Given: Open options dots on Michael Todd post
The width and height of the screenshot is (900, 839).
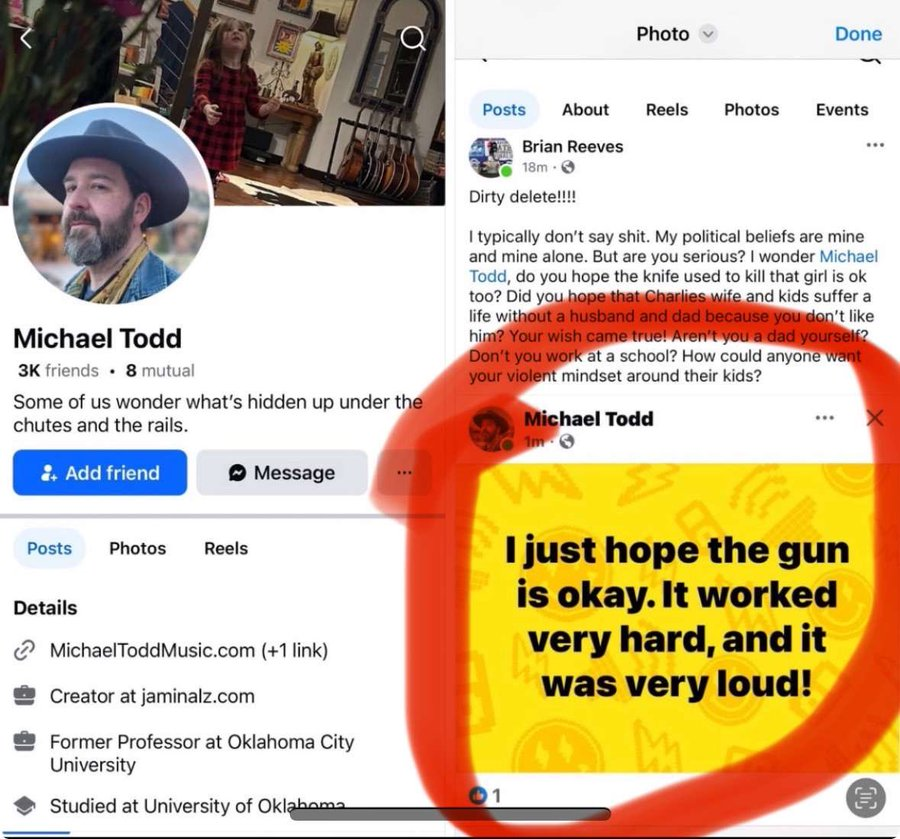Looking at the screenshot, I should point(824,418).
